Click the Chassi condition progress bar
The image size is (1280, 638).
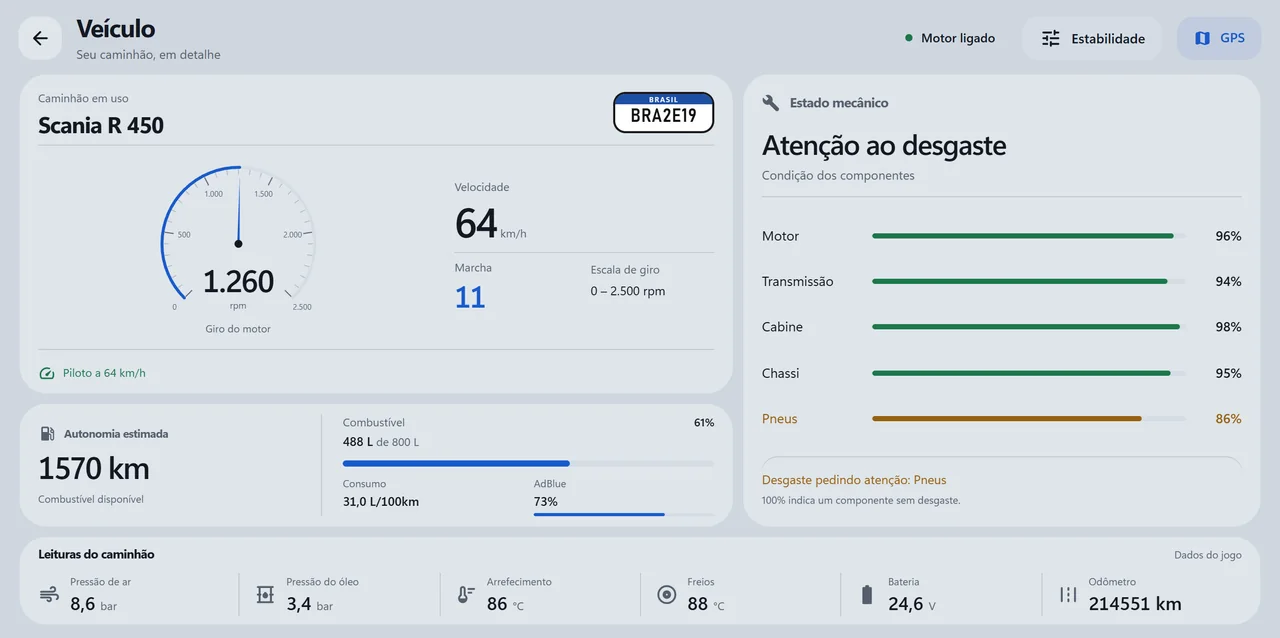pos(1029,373)
